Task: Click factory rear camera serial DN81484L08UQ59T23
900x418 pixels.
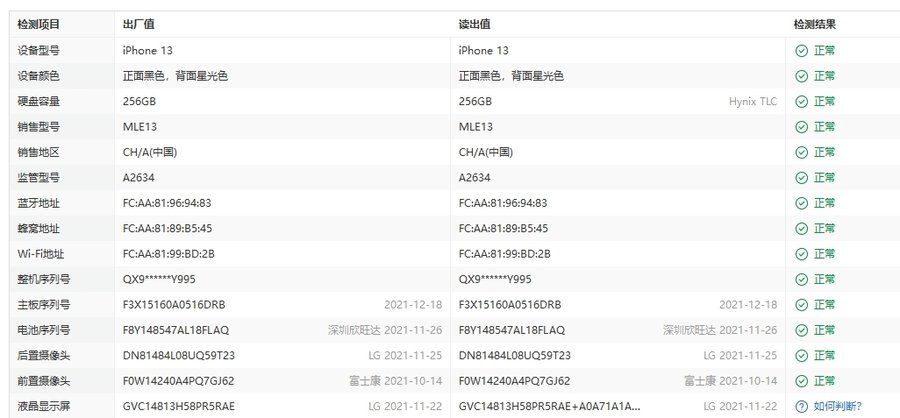Action: point(179,355)
